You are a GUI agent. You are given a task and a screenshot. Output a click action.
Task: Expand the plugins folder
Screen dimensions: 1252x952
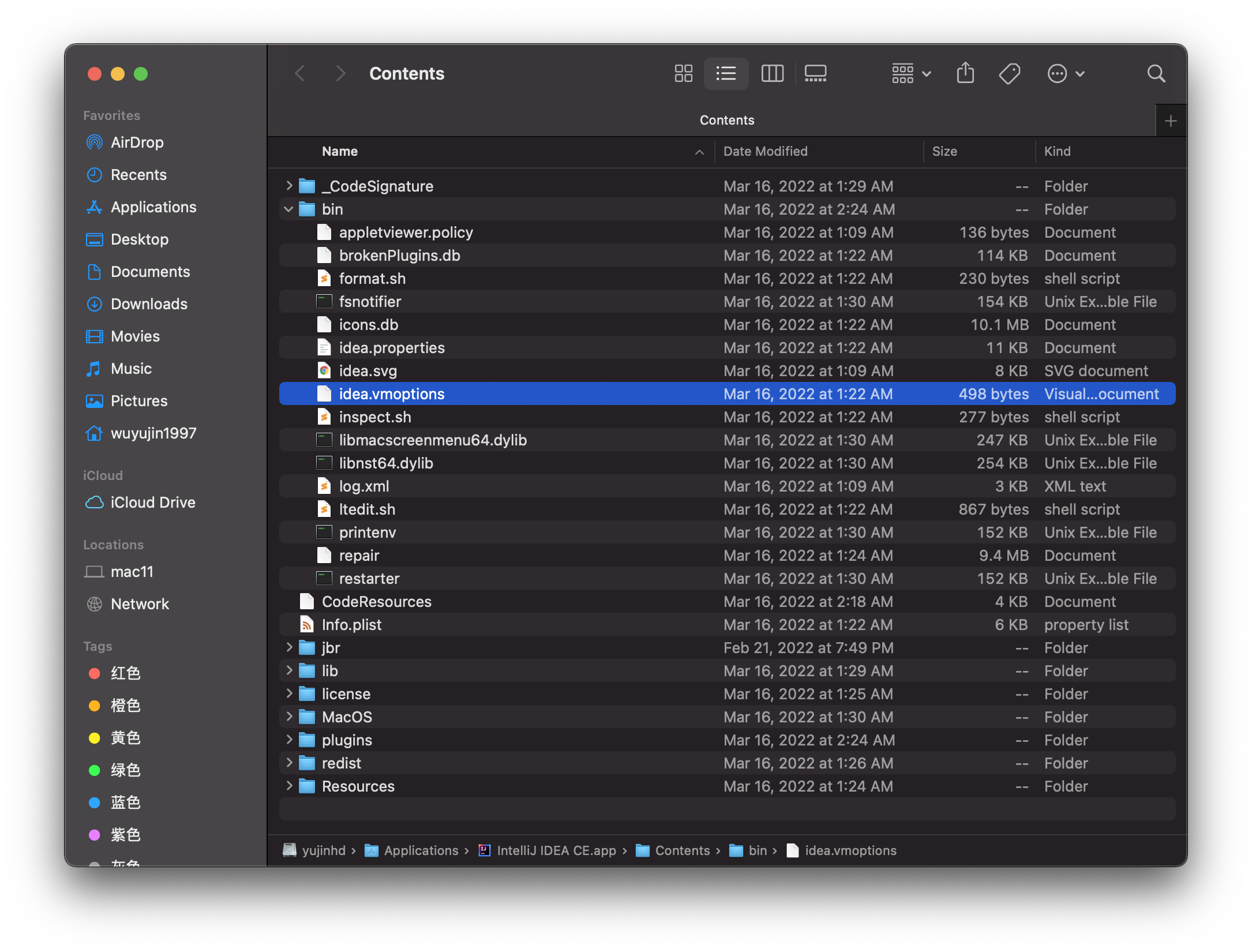pyautogui.click(x=289, y=740)
